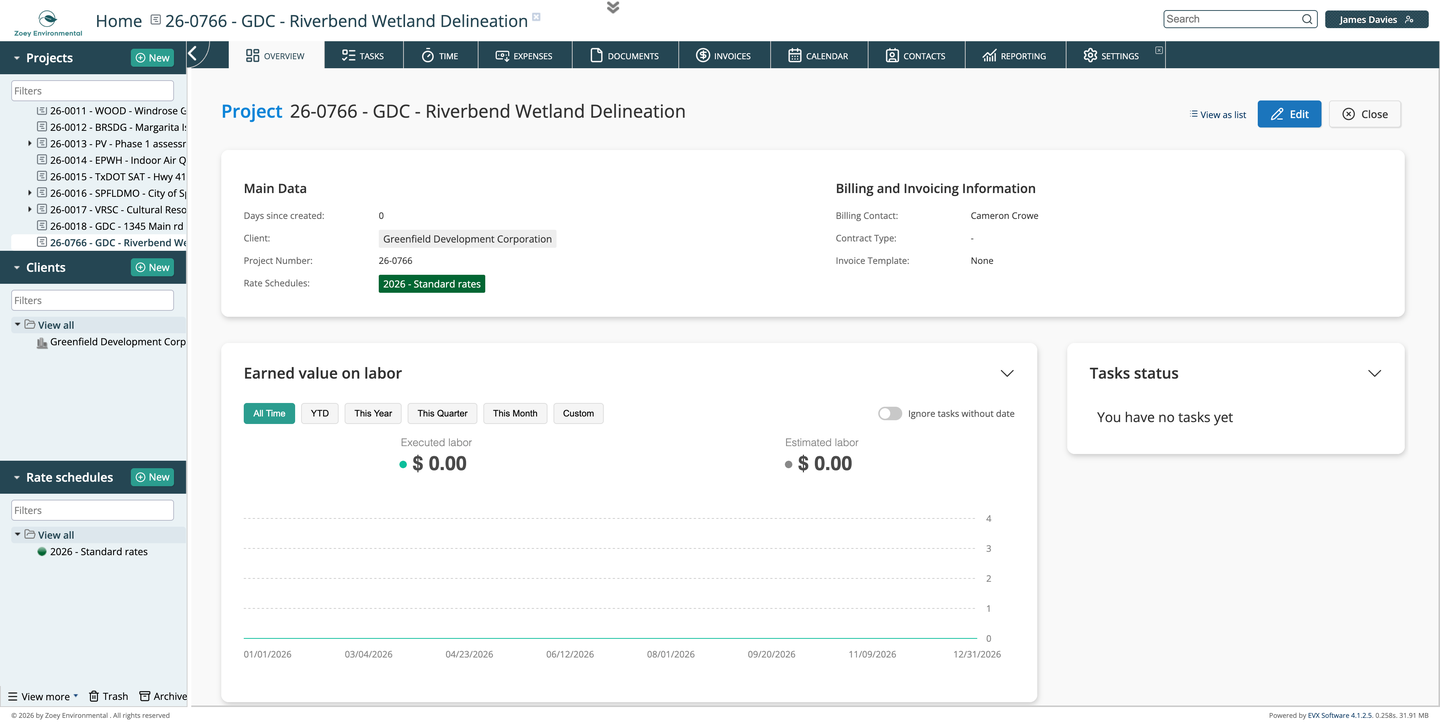Click the Archive box icon in the sidebar footer

click(145, 696)
